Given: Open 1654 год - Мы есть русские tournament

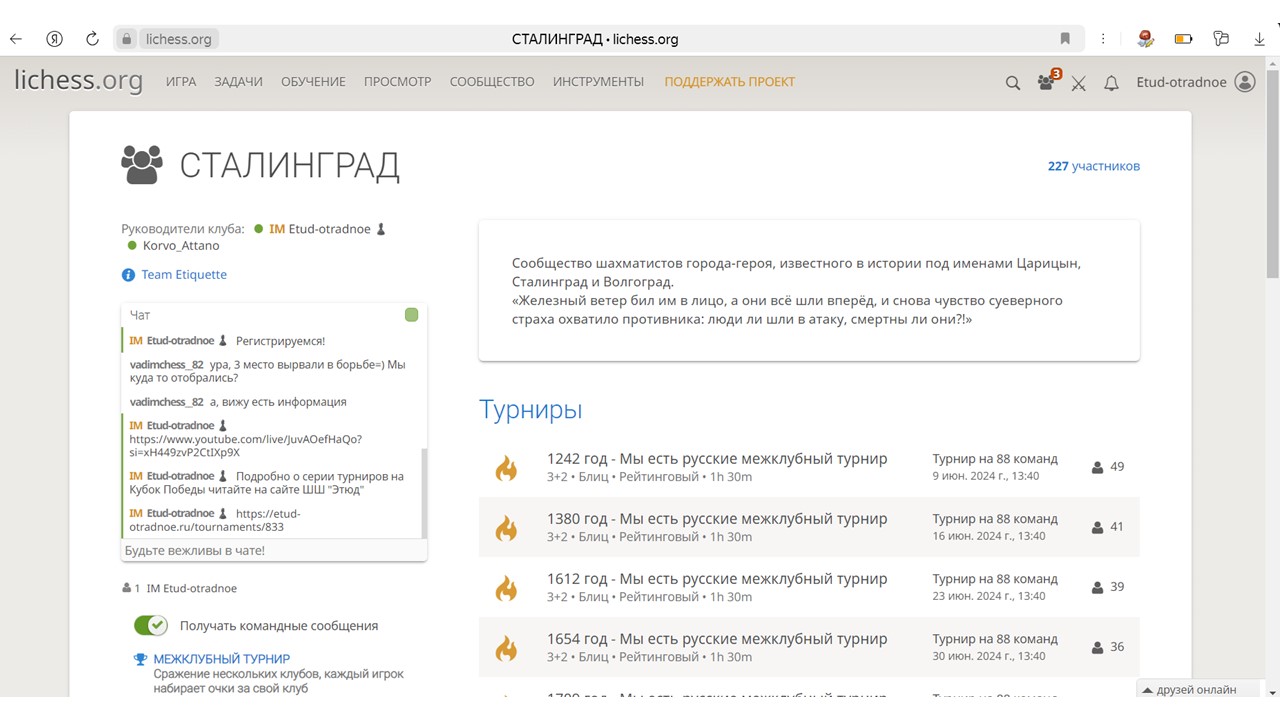Looking at the screenshot, I should (717, 639).
